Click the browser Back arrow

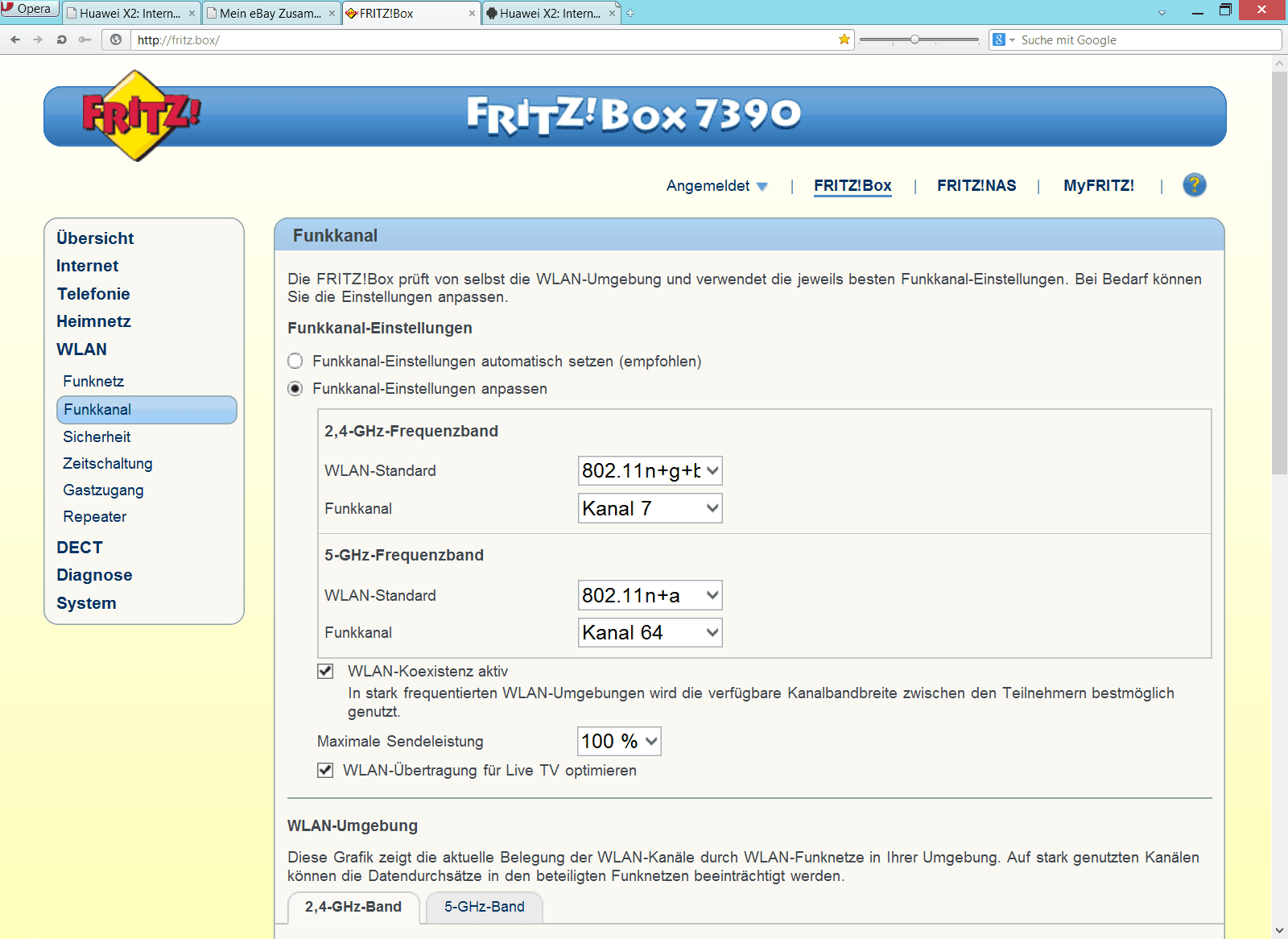click(15, 39)
